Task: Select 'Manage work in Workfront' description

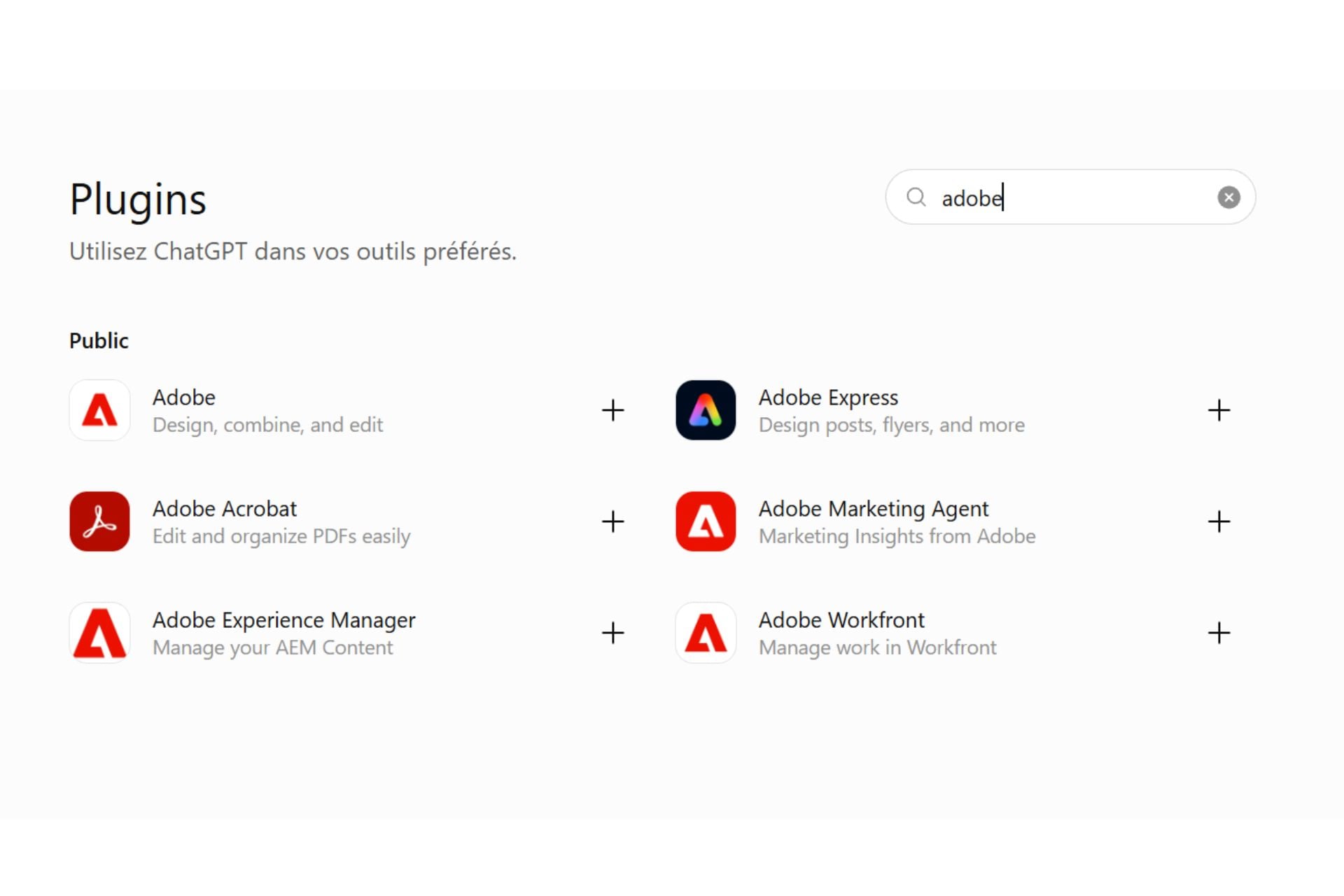Action: tap(878, 647)
